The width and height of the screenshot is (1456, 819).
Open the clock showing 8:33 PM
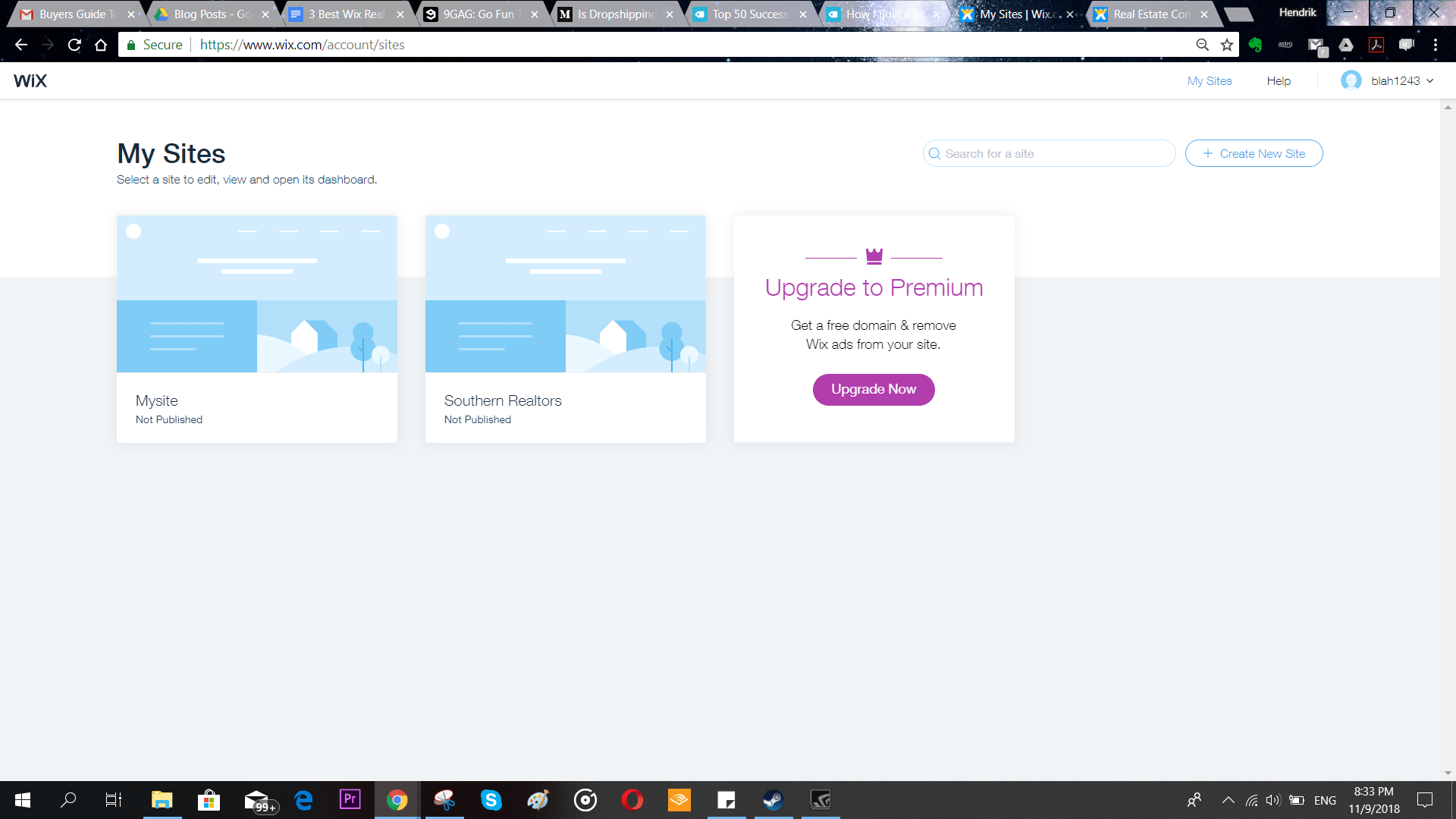(x=1374, y=800)
